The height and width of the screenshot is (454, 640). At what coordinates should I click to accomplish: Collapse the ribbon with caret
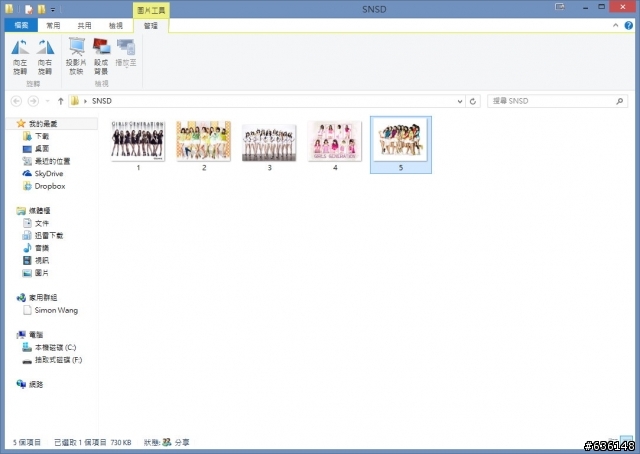click(x=616, y=25)
